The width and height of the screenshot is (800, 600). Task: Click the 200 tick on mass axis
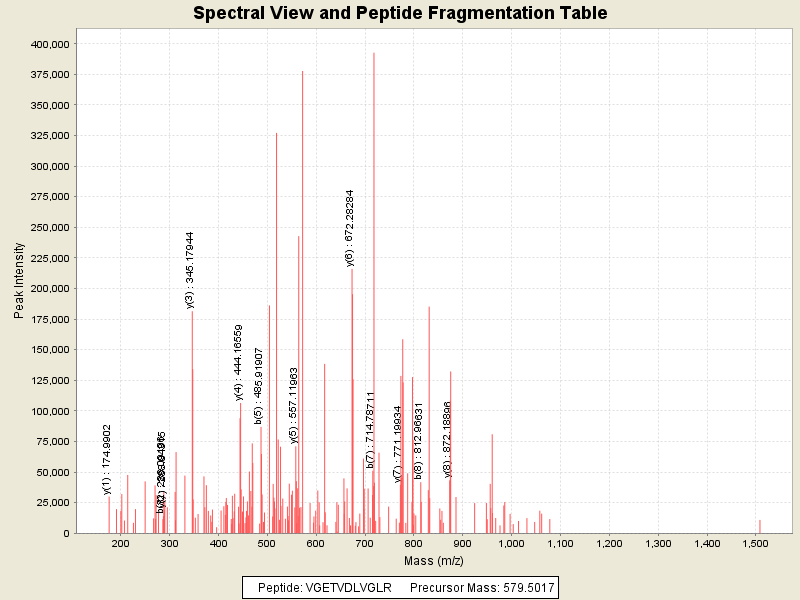(x=121, y=543)
